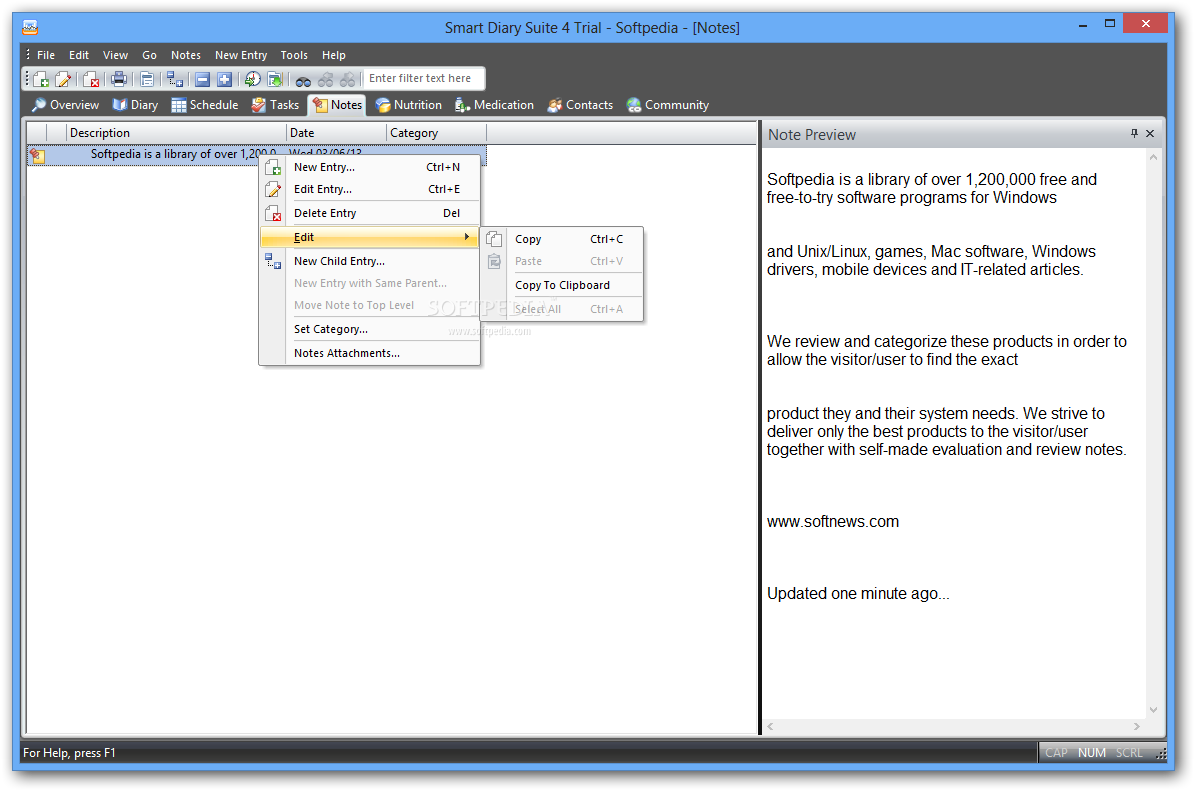Click the note icon on the Softpedia row
This screenshot has height=791, width=1195.
(x=37, y=155)
